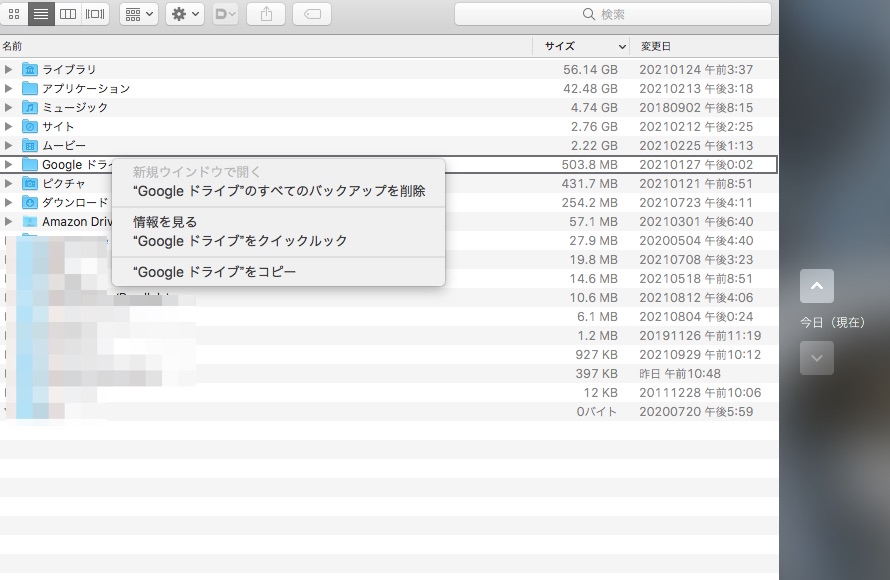The height and width of the screenshot is (580, 890).
Task: Click the share toolbar button
Action: tap(266, 14)
